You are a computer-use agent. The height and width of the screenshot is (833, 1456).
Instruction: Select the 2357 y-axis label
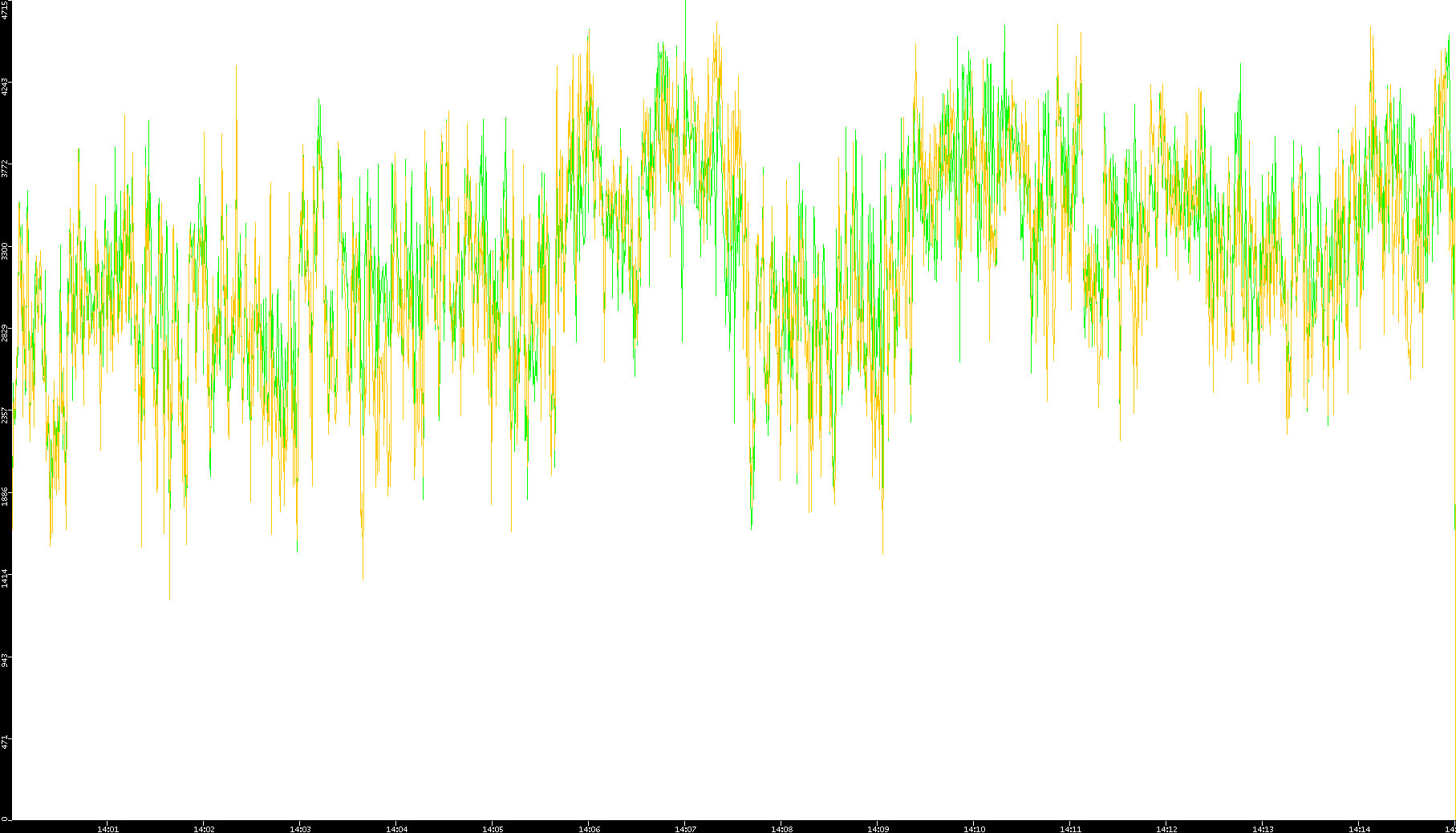point(6,415)
